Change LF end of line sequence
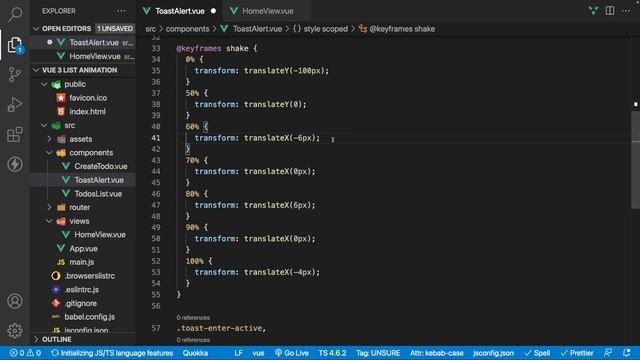This screenshot has width=640, height=360. [x=238, y=353]
